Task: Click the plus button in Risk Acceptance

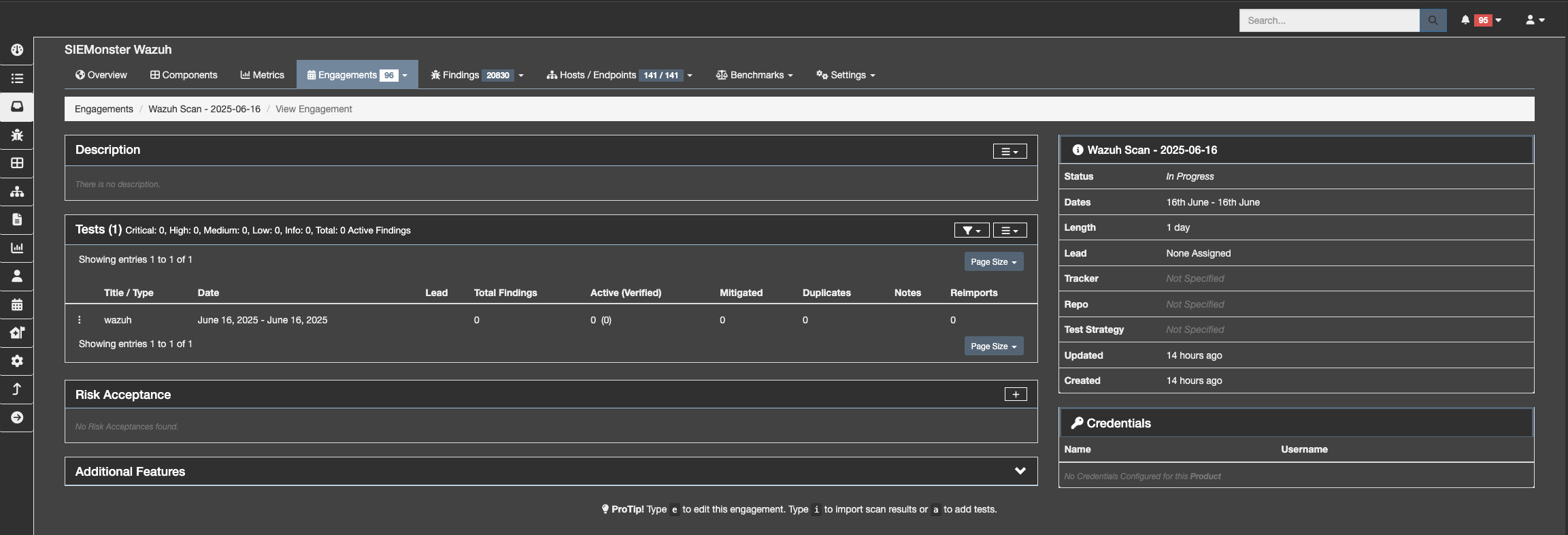Action: click(x=1015, y=394)
